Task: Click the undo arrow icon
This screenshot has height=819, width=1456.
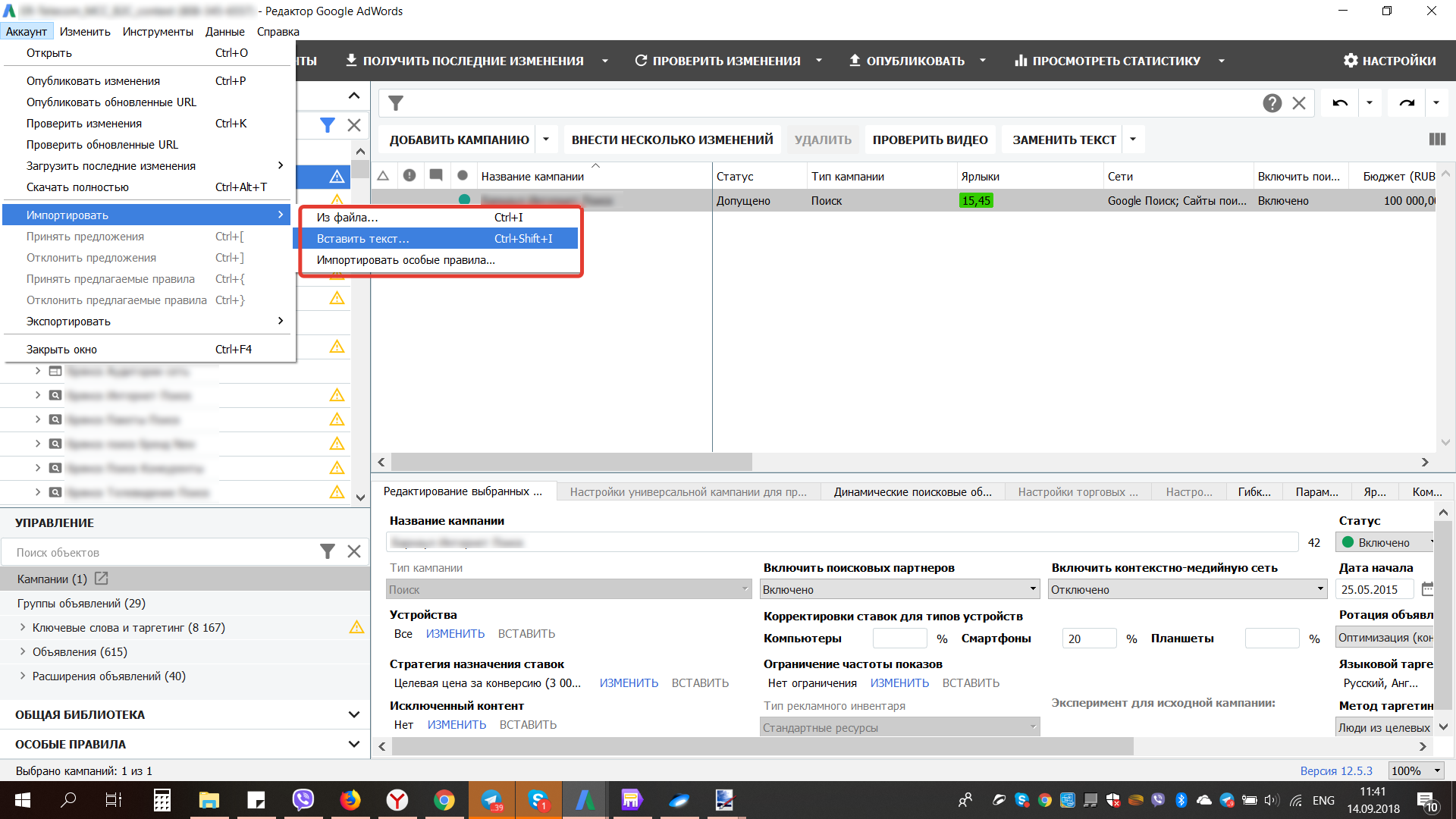Action: point(1340,103)
